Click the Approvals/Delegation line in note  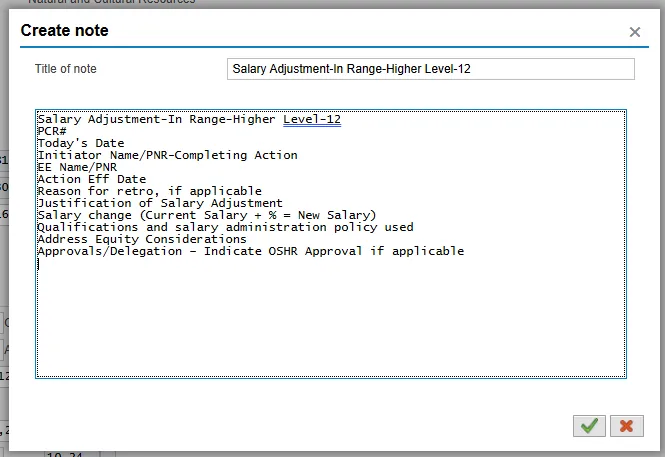point(250,251)
